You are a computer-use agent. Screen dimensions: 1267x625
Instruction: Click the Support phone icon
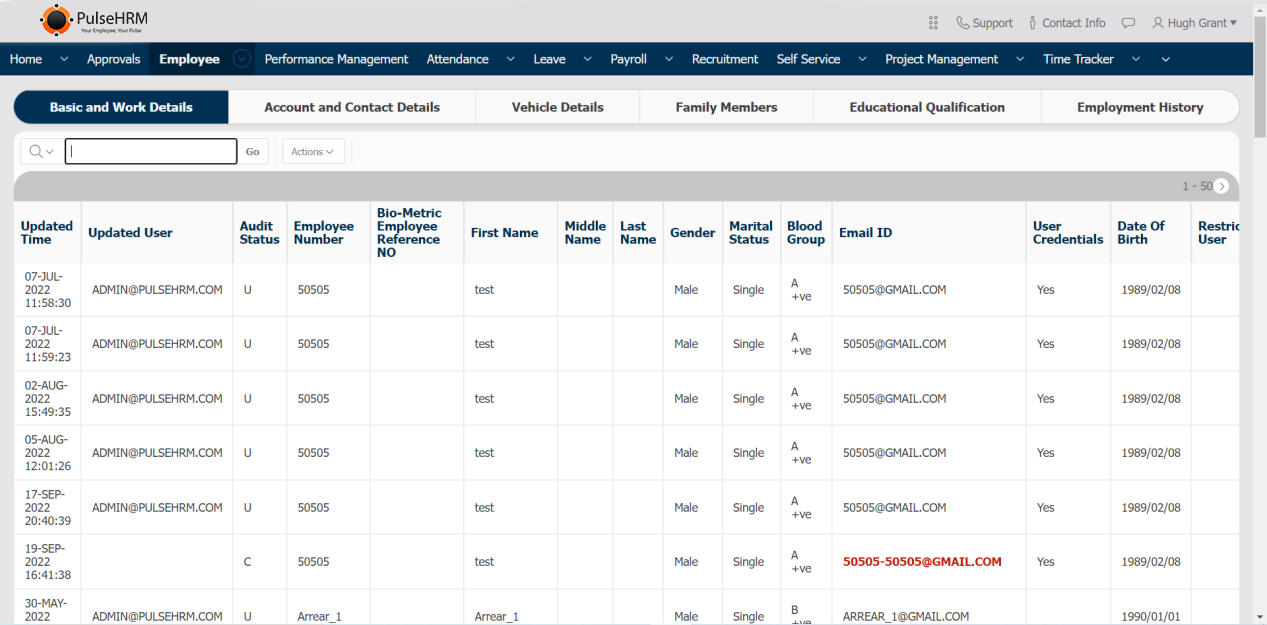pyautogui.click(x=962, y=23)
